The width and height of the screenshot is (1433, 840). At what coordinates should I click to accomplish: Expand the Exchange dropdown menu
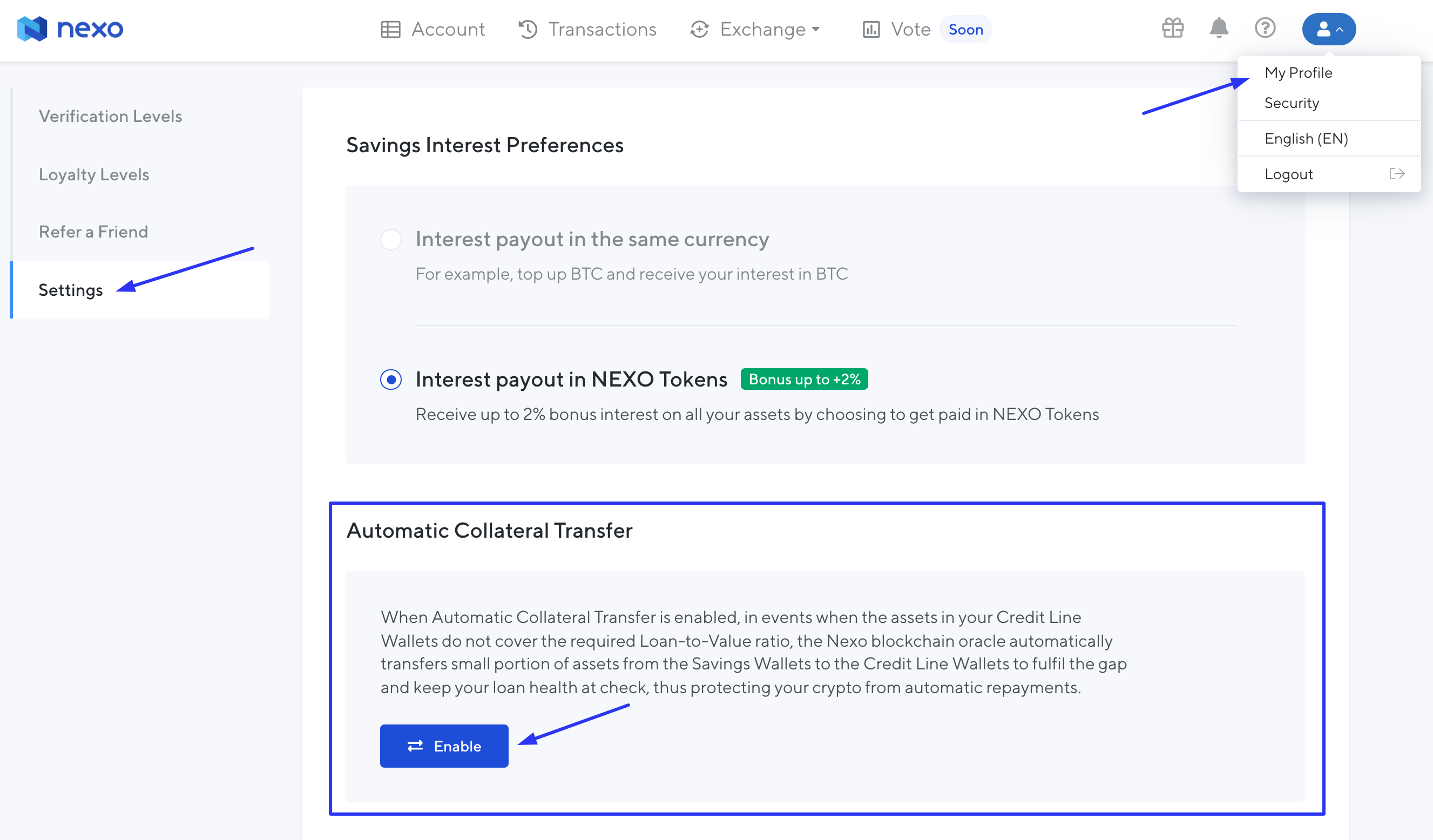pyautogui.click(x=763, y=30)
